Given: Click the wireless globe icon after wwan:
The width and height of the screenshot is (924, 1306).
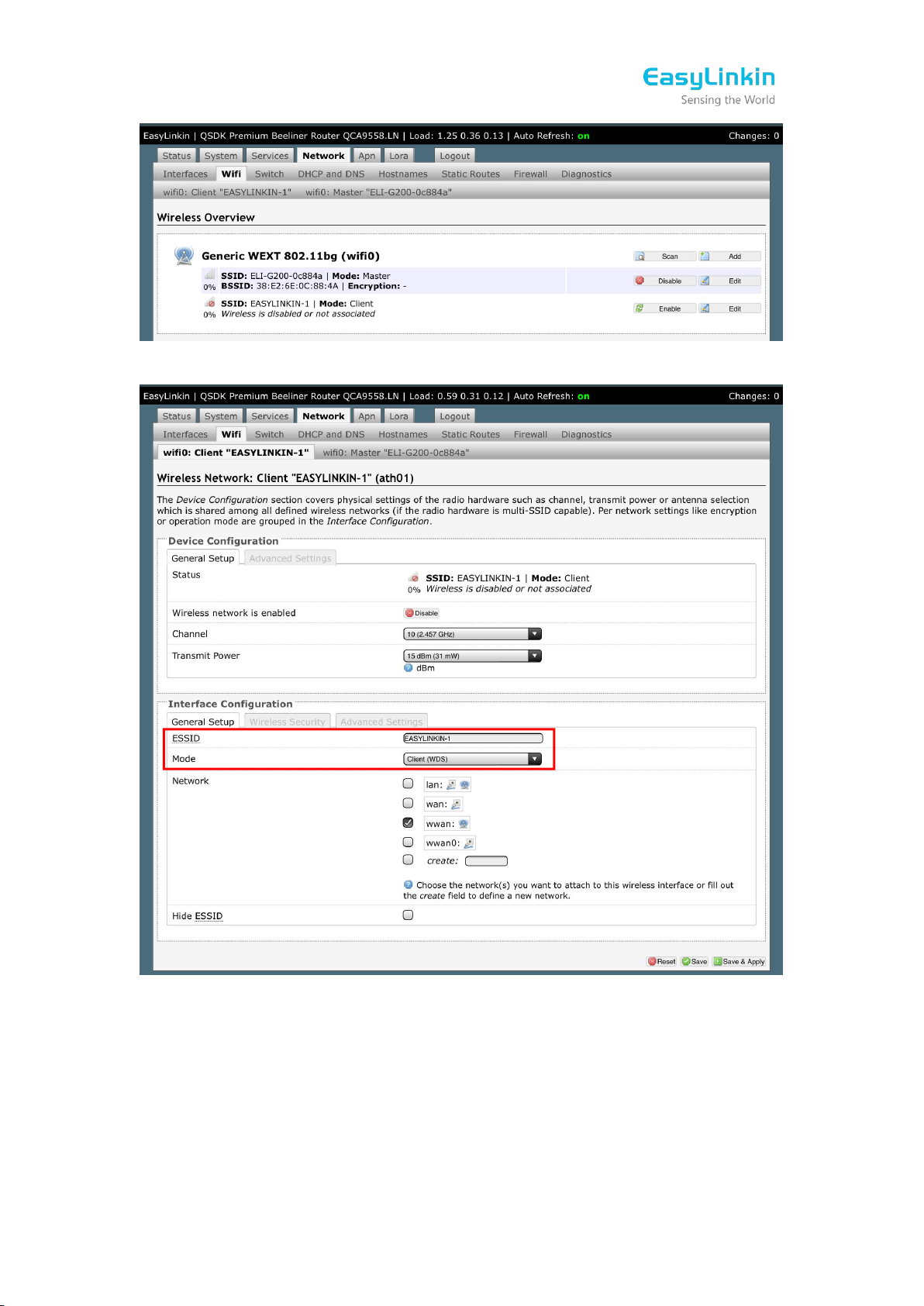Looking at the screenshot, I should [464, 824].
